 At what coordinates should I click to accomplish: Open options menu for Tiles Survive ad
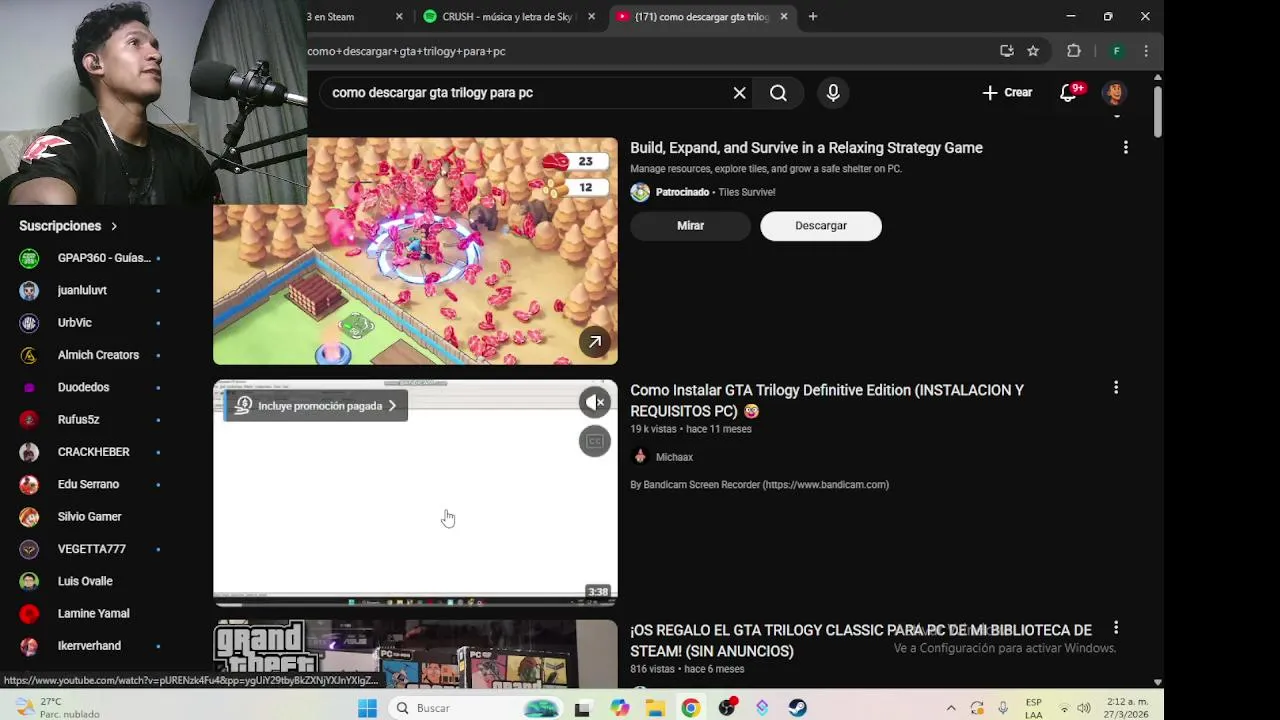click(1125, 148)
